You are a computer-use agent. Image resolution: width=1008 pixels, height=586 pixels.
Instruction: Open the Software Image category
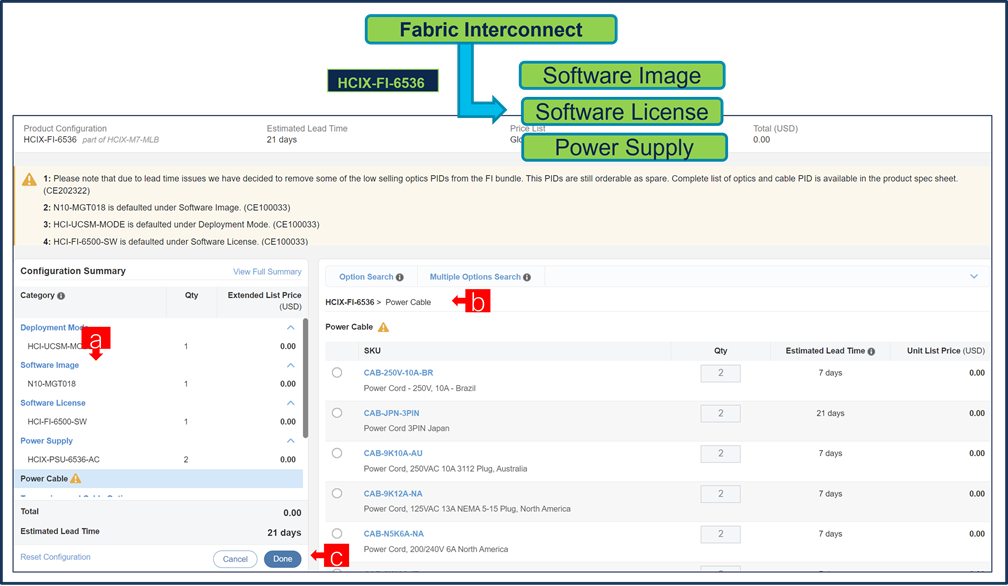pos(50,365)
